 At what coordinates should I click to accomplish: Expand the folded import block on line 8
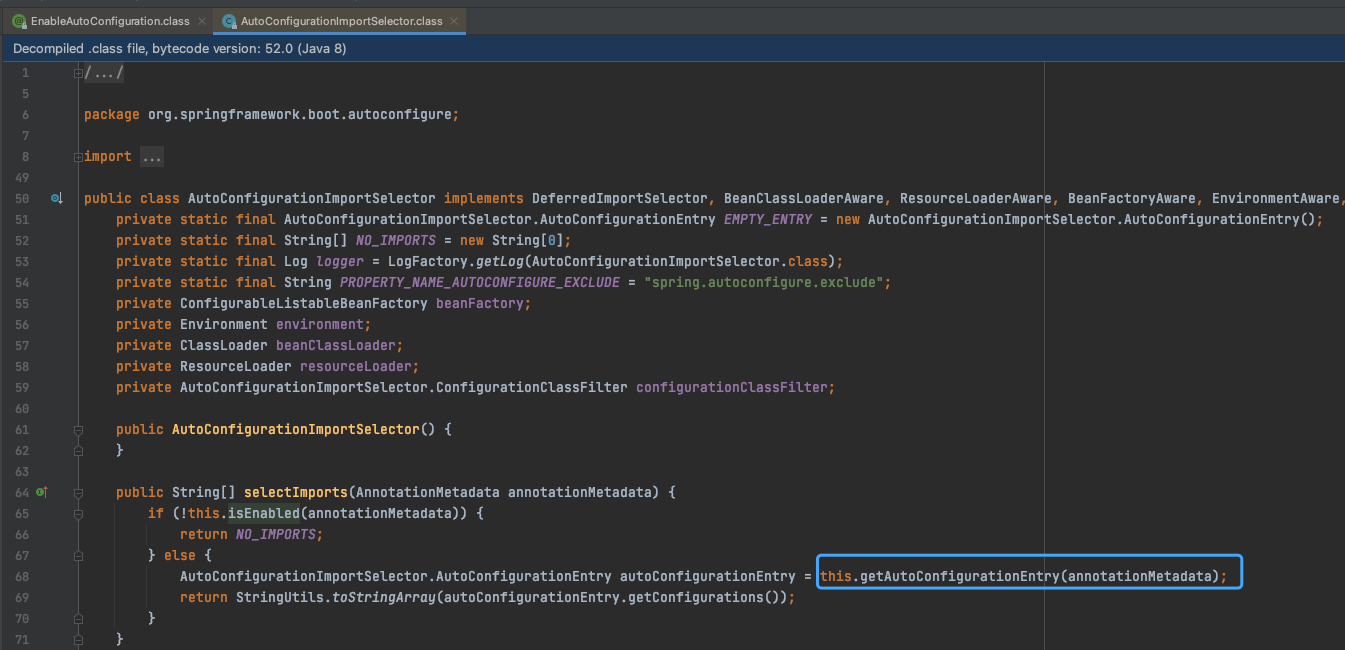78,157
